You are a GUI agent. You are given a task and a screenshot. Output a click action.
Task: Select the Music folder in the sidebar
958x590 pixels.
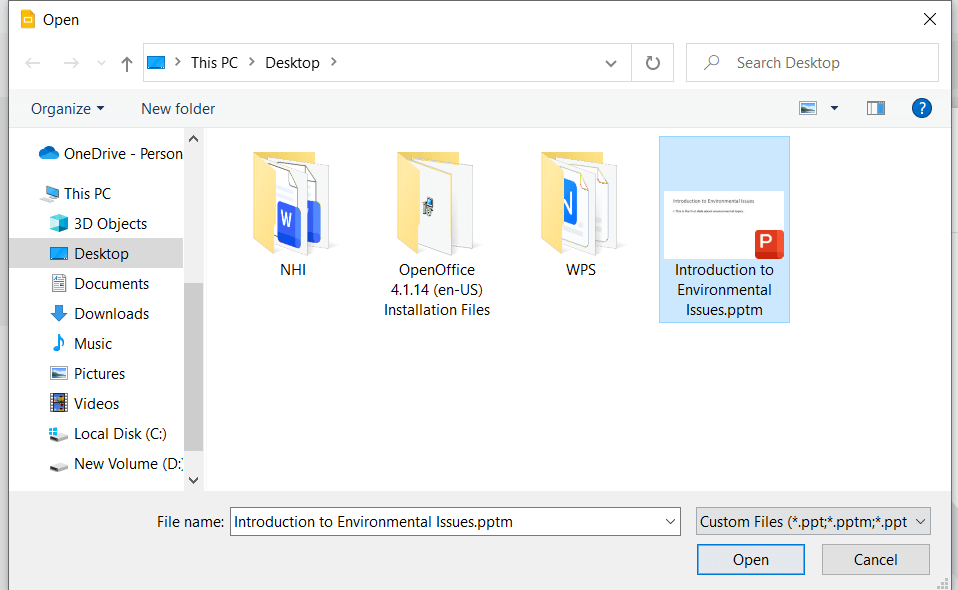94,343
